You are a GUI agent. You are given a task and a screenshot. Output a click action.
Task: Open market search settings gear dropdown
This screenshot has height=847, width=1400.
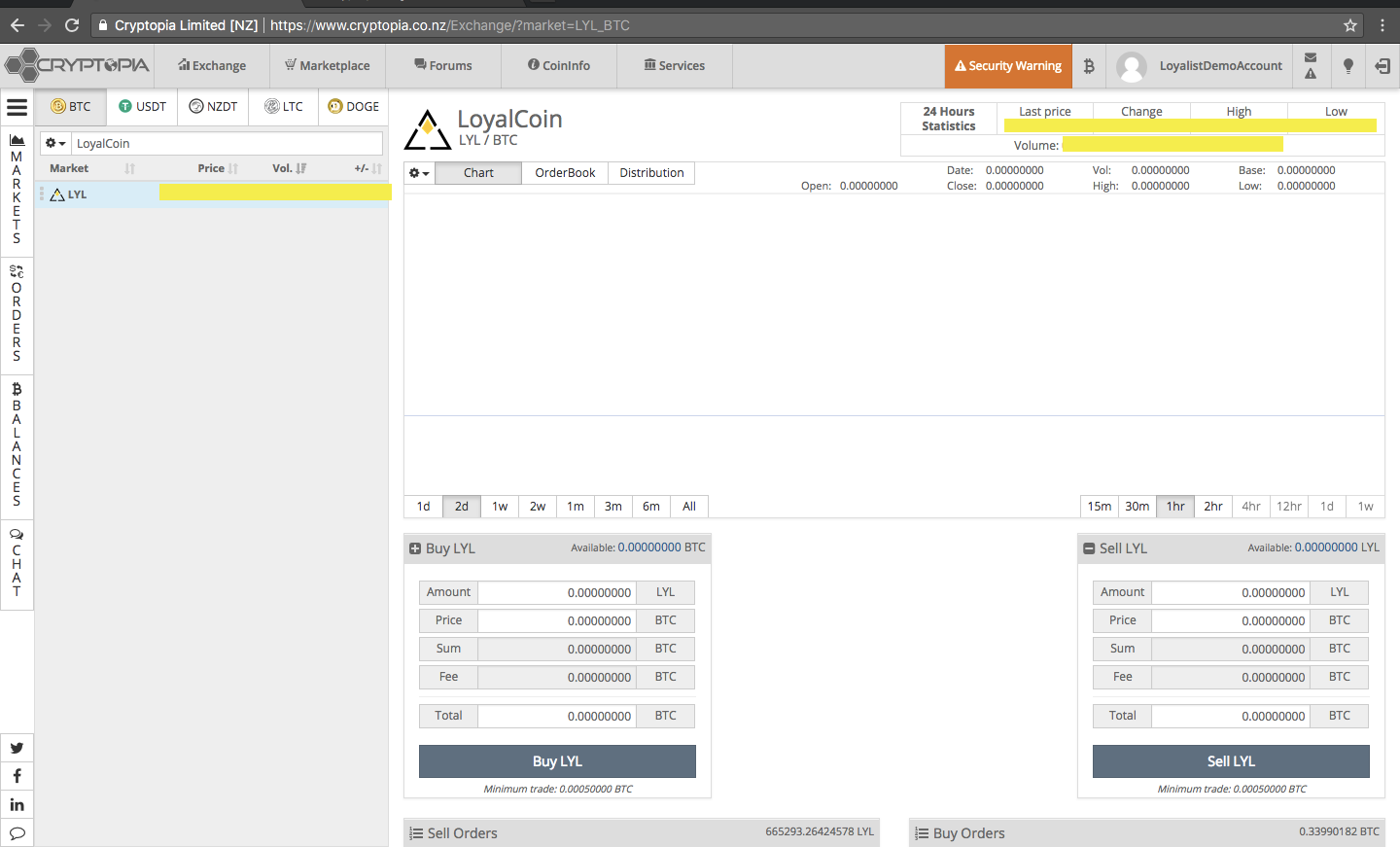pos(55,144)
